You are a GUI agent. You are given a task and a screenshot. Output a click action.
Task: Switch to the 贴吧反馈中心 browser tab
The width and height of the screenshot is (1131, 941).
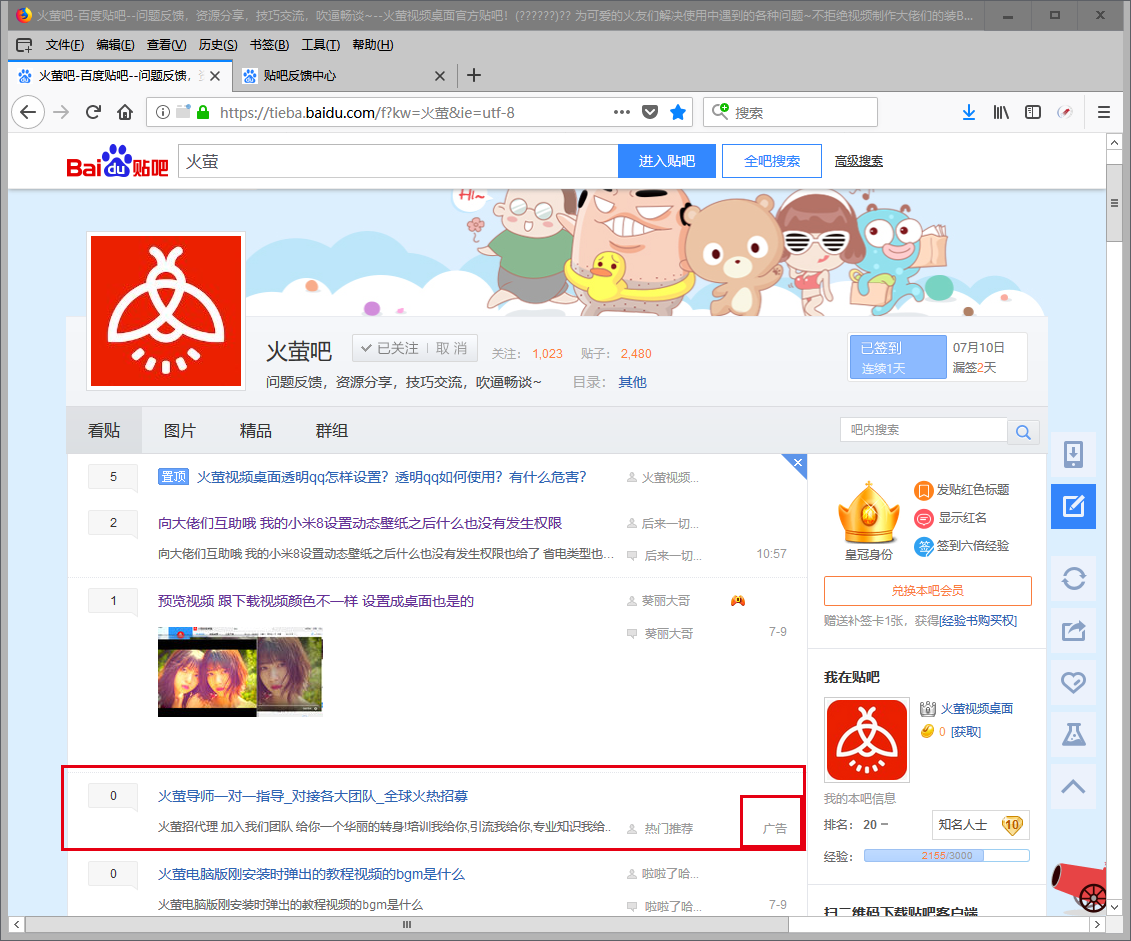point(345,76)
